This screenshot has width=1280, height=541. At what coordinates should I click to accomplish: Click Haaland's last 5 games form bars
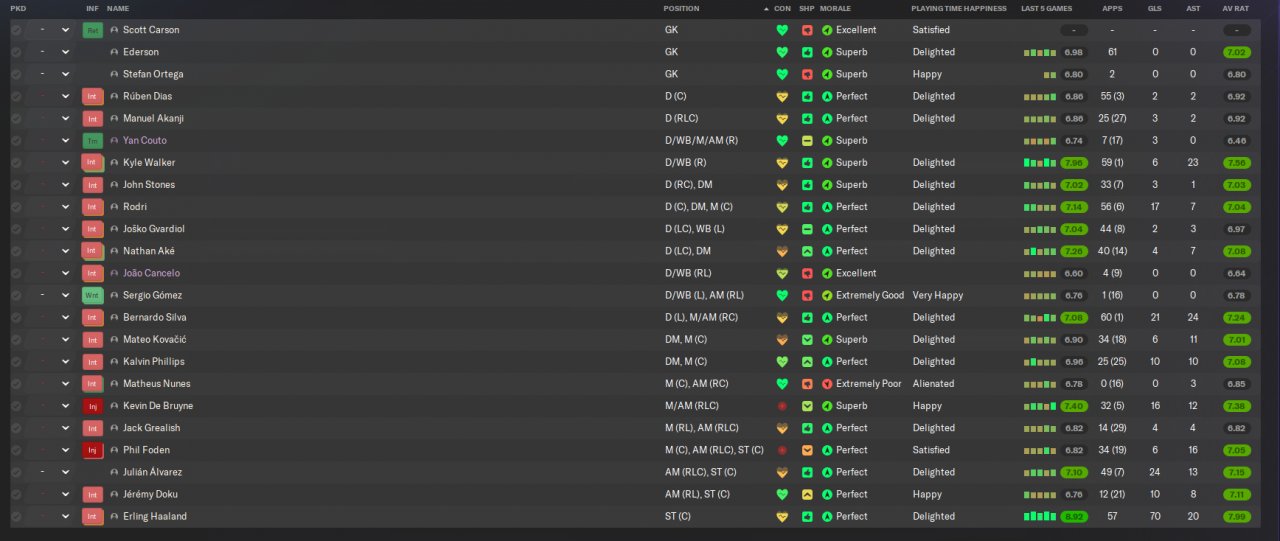pos(1039,517)
